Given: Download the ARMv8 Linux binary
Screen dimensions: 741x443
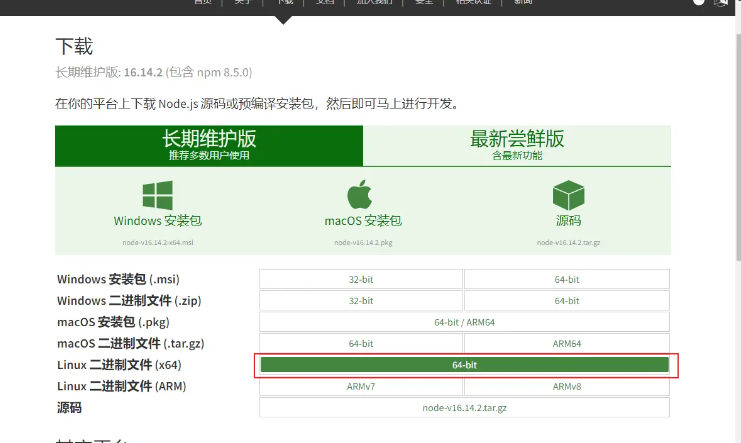Looking at the screenshot, I should 567,386.
